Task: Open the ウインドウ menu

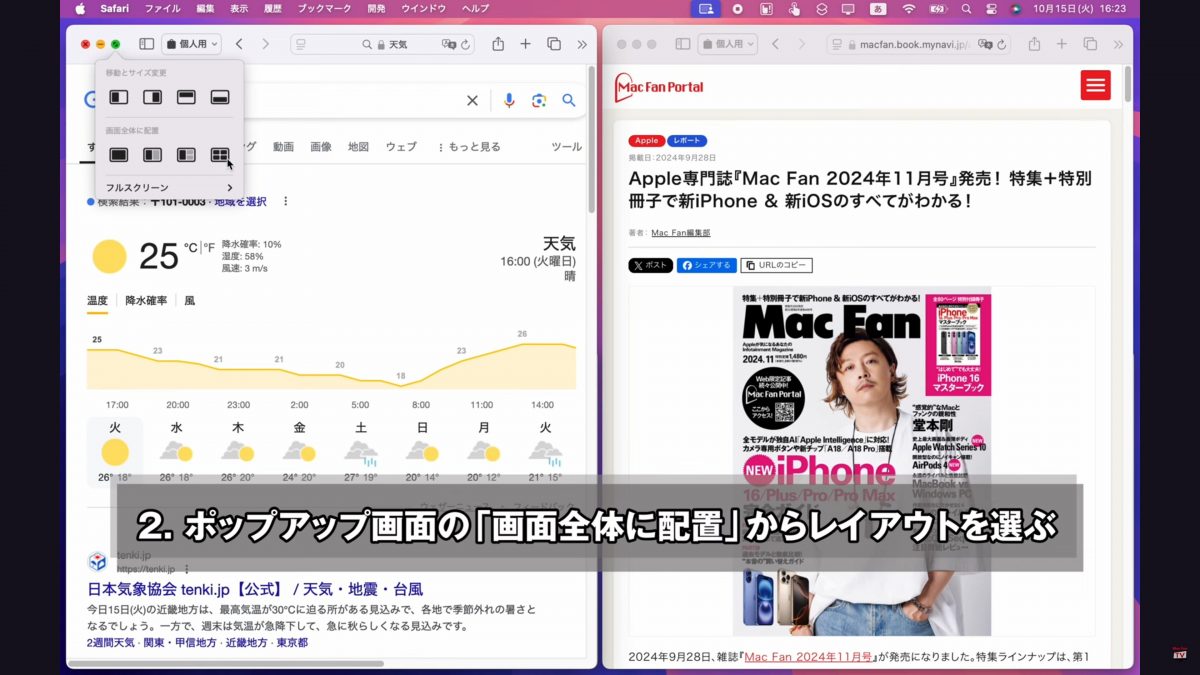Action: 422,9
